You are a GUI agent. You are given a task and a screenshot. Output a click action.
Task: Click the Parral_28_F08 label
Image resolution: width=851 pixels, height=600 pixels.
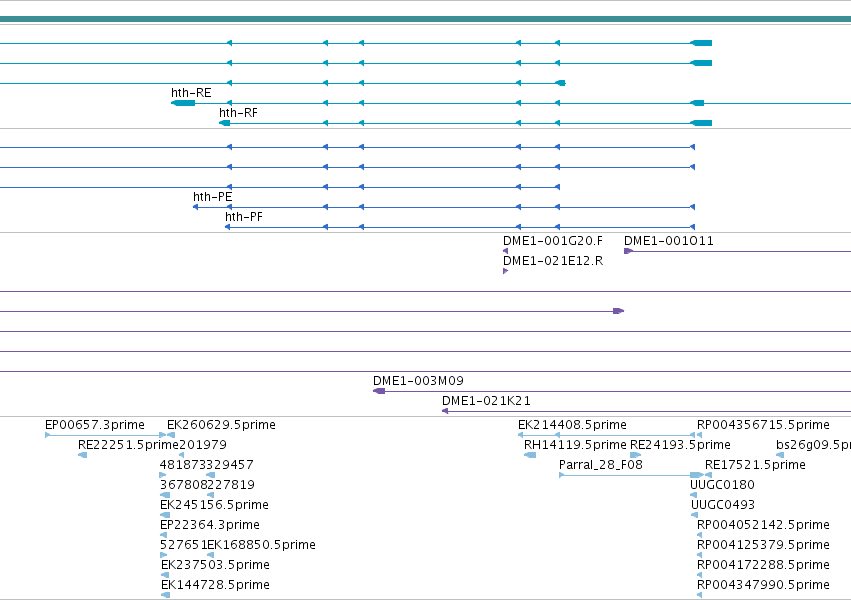(x=601, y=465)
